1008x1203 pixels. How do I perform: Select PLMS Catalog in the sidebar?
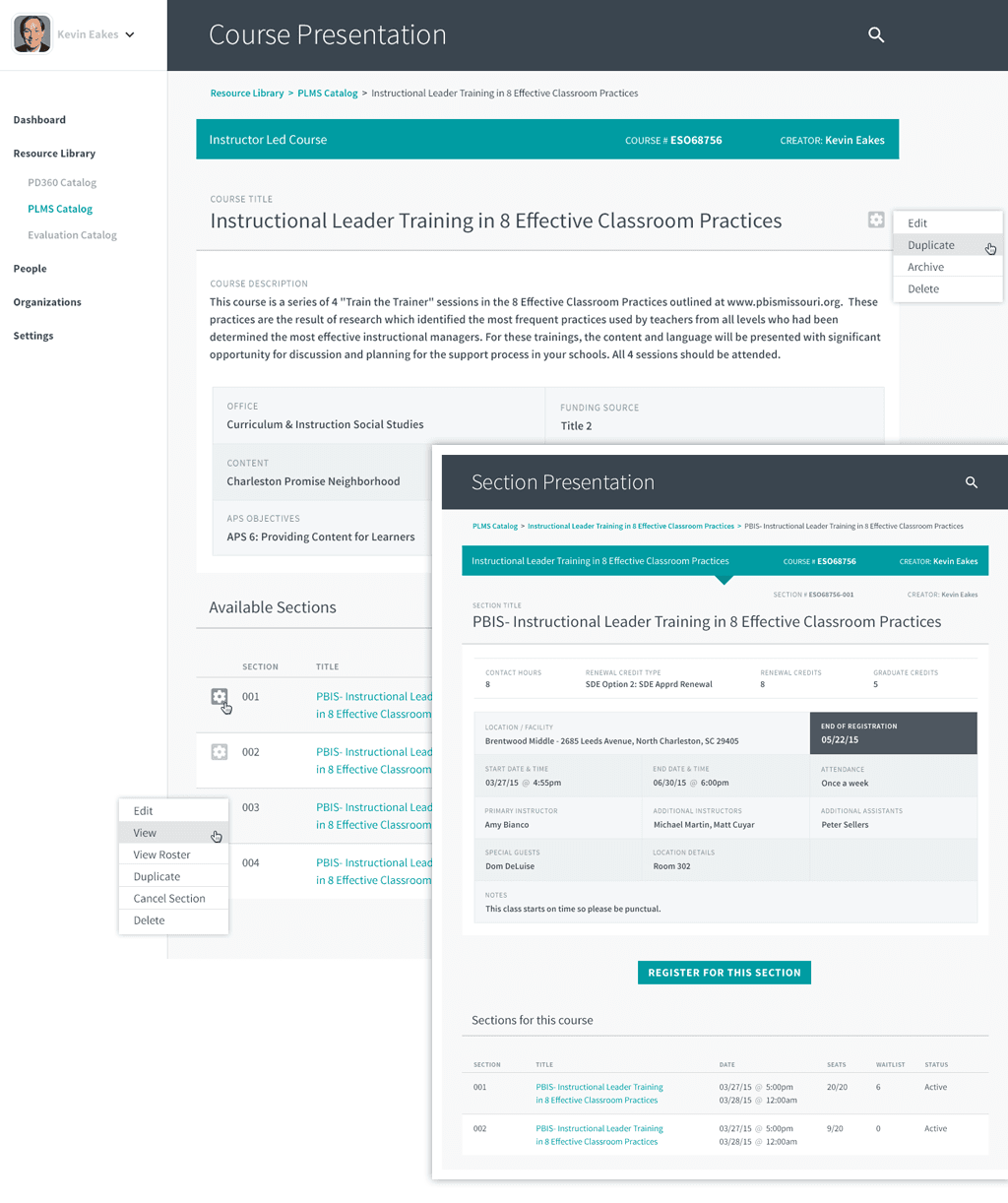tap(60, 209)
